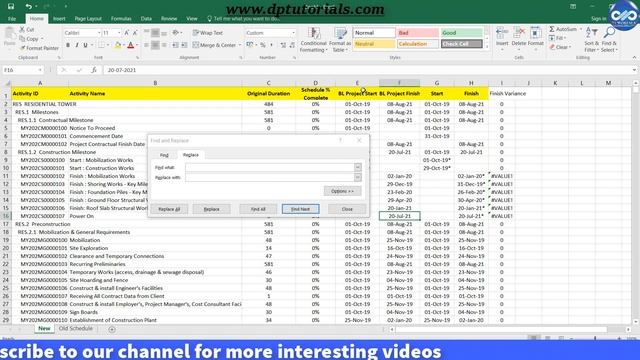
Task: Click the Increase Indent icon
Action: pyautogui.click(x=184, y=45)
